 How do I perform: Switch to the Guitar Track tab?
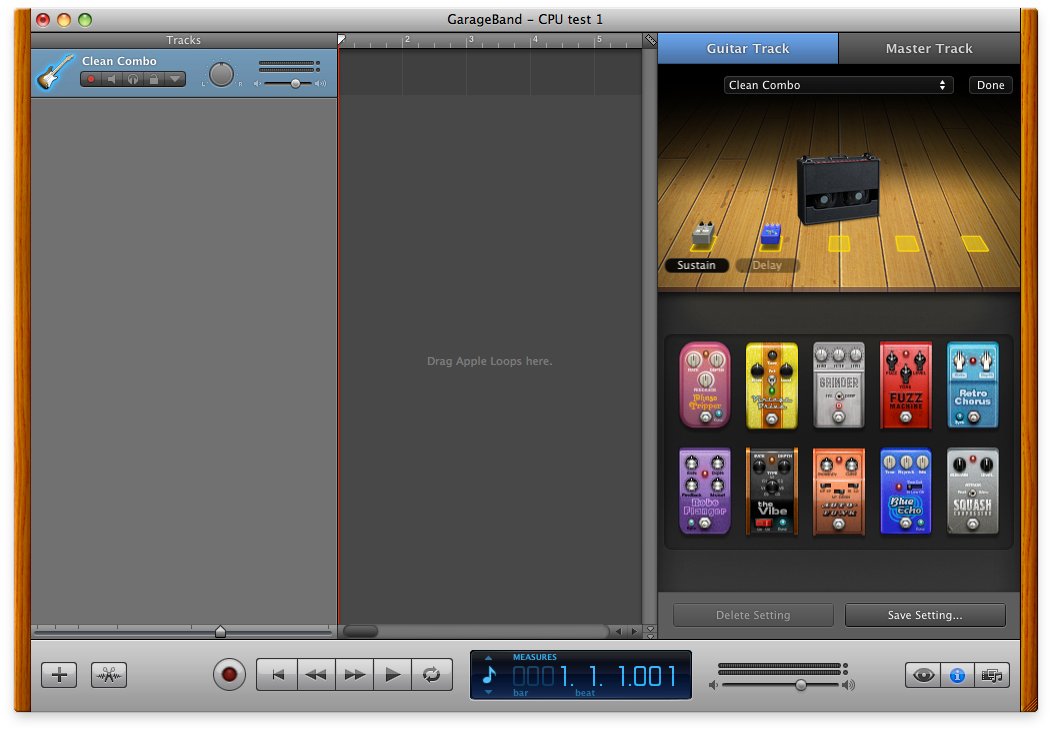coord(748,48)
